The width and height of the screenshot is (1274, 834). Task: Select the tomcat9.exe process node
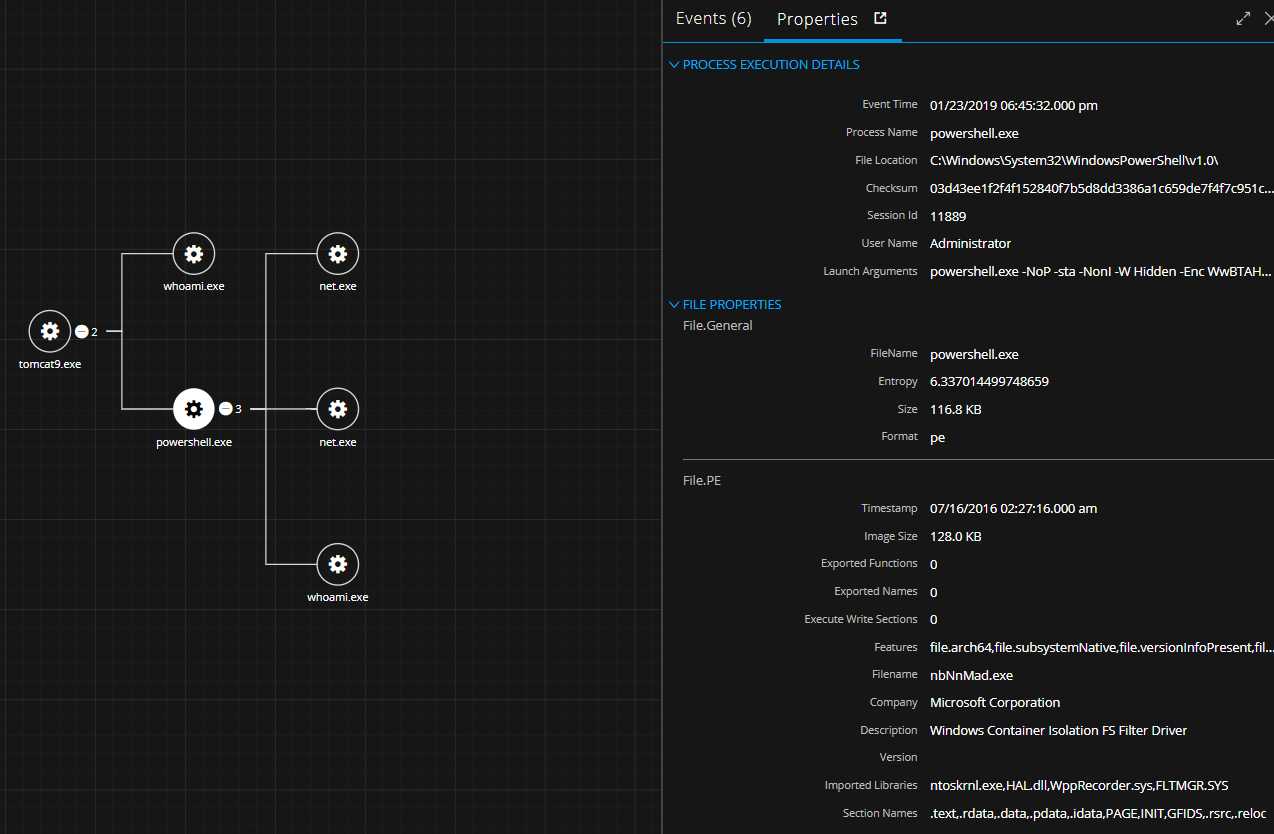tap(49, 331)
